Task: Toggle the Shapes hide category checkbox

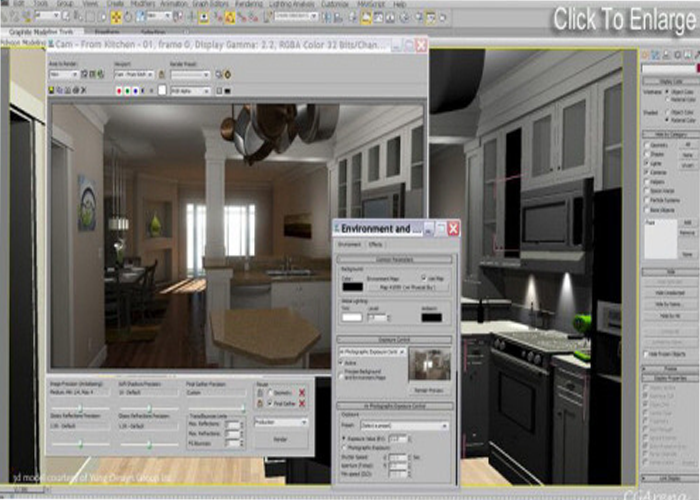Action: click(646, 154)
